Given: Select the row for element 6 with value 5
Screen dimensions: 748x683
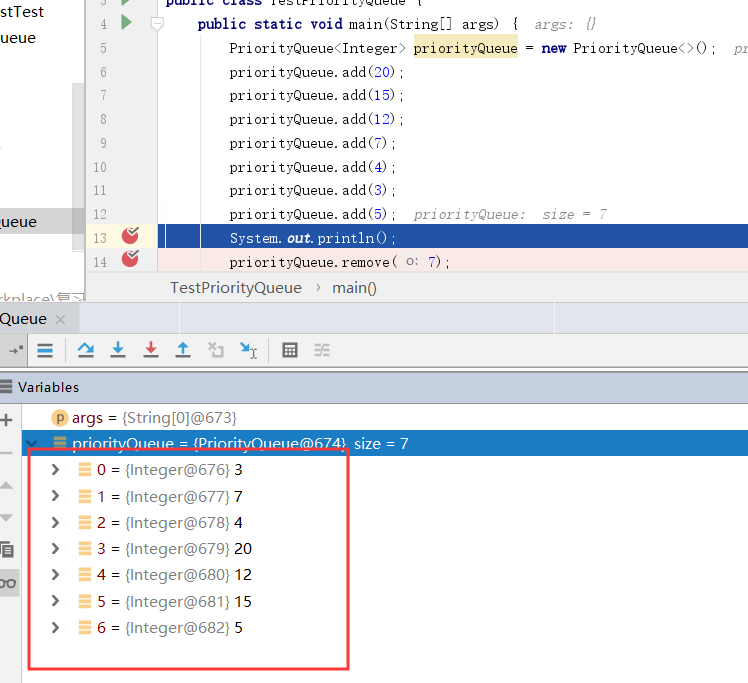Looking at the screenshot, I should click(x=384, y=628).
